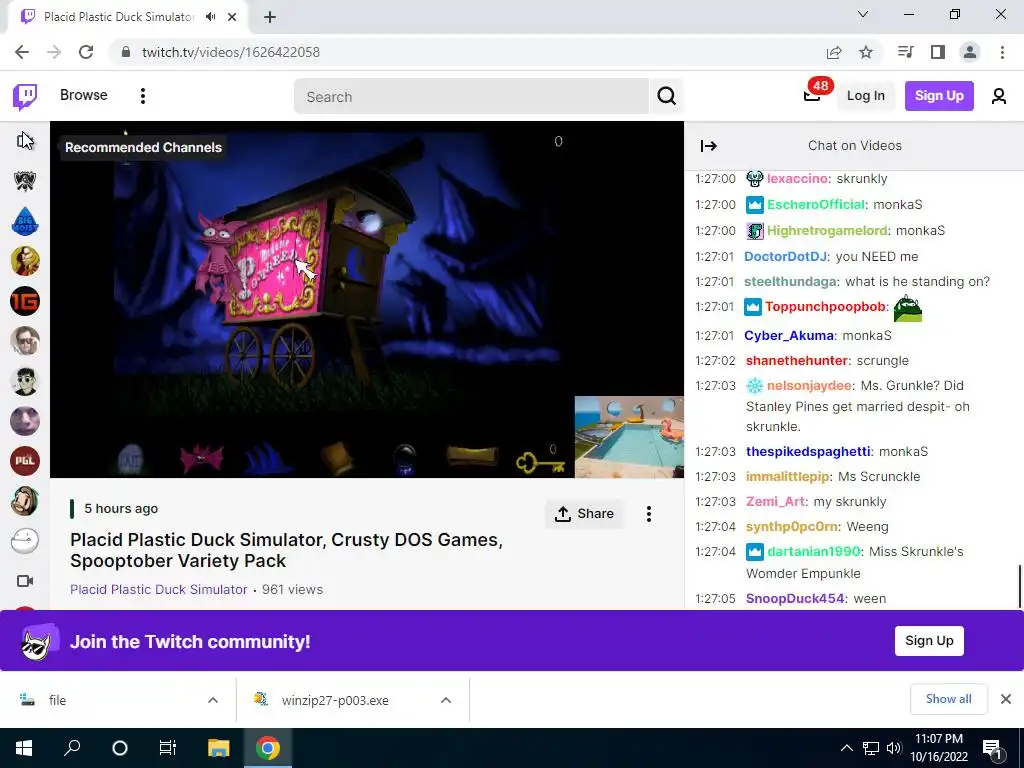Click the address bar URL
The width and height of the screenshot is (1024, 768).
[x=231, y=52]
